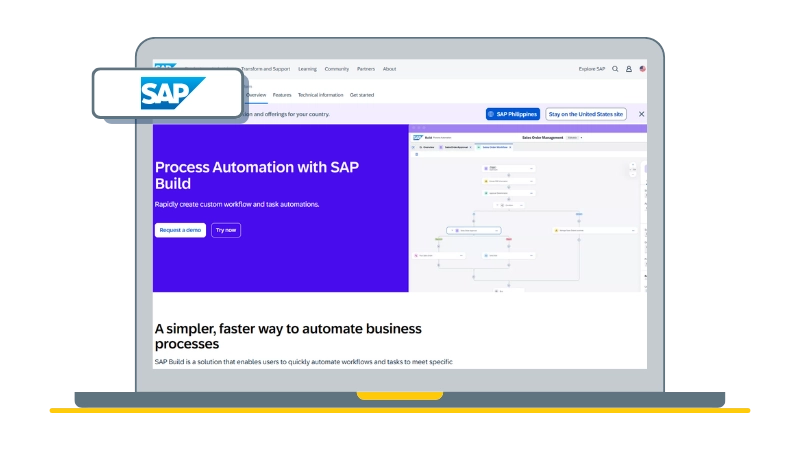Open the user account profile icon
Viewport: 800px width, 450px height.
click(629, 69)
